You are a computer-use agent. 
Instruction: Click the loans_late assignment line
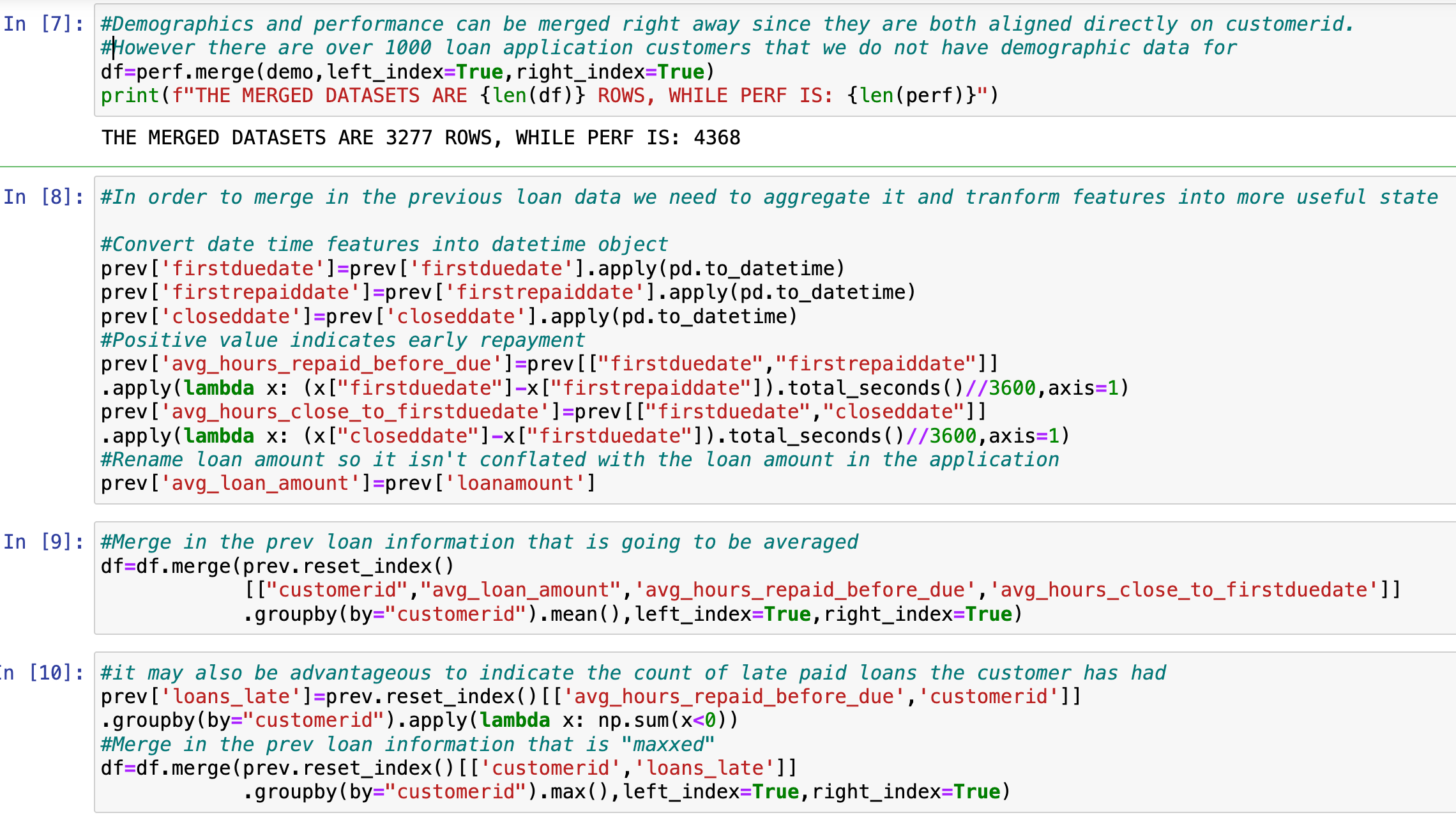(x=591, y=697)
